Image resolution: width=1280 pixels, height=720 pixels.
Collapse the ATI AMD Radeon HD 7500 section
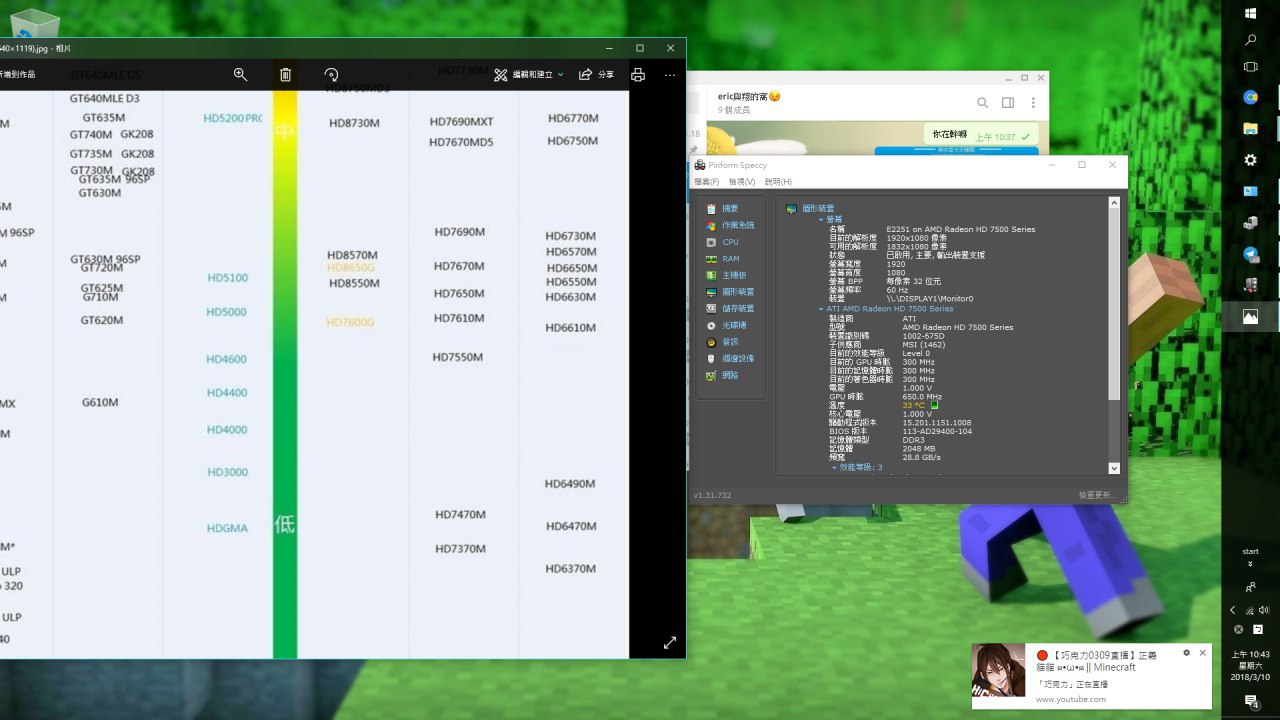(819, 309)
